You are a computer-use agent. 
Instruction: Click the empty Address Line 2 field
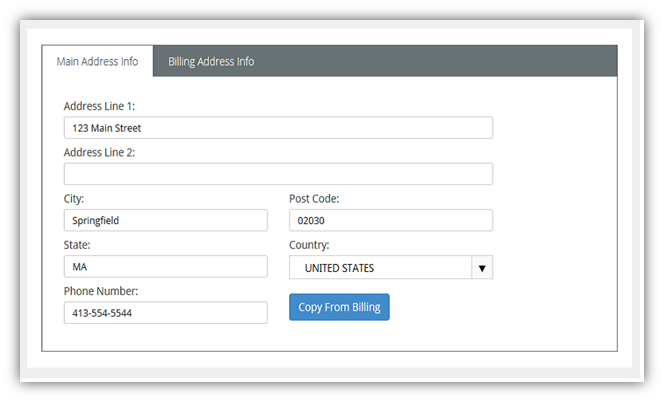[278, 174]
